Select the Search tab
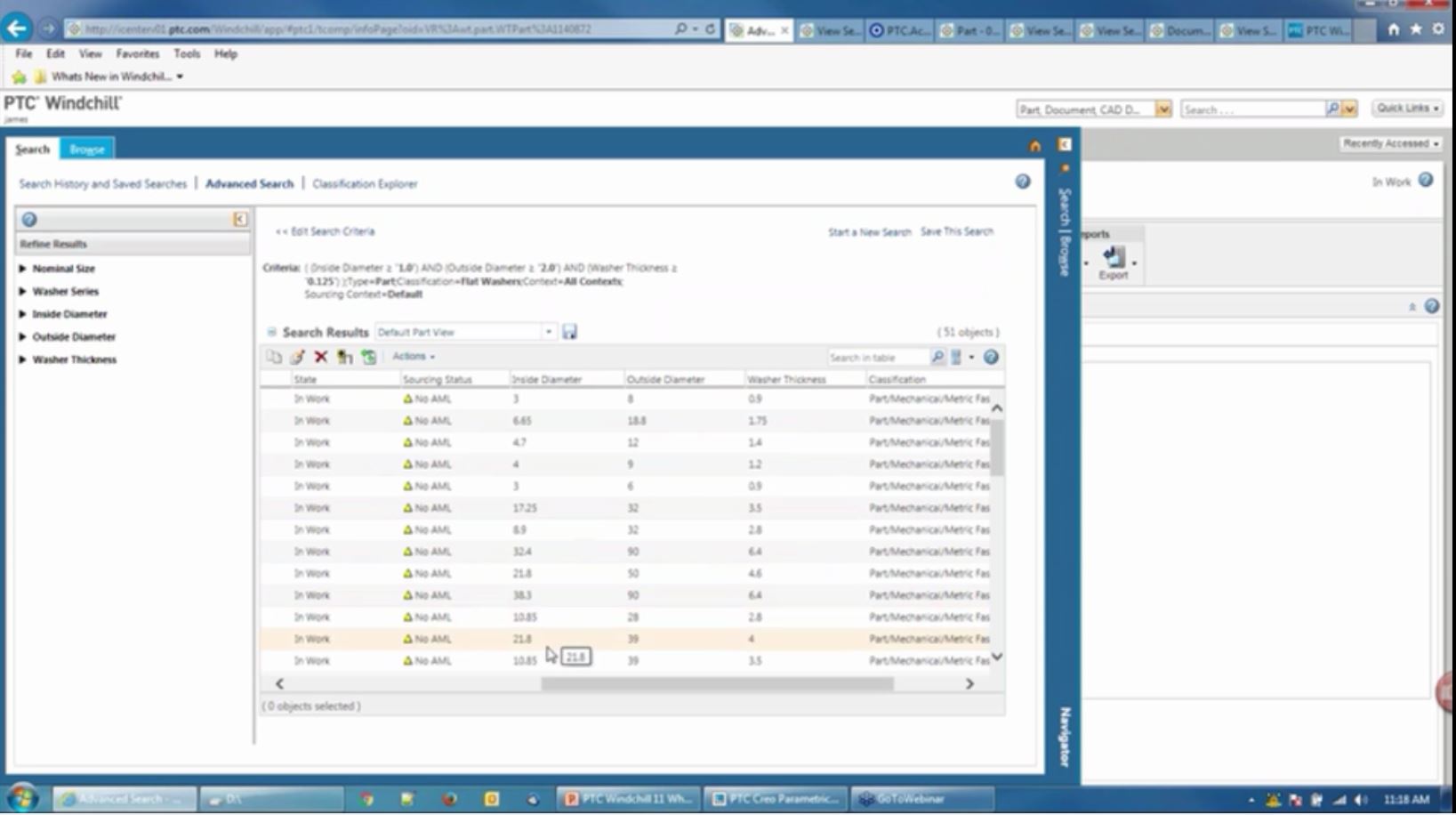 point(33,149)
